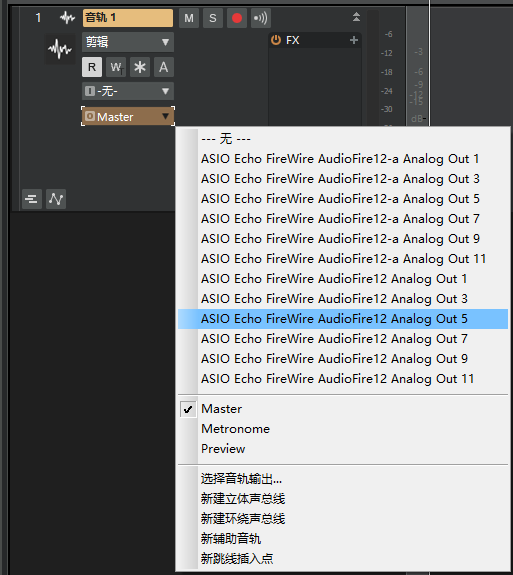This screenshot has width=513, height=575.
Task: Choose Metronome from the output menu
Action: point(235,429)
